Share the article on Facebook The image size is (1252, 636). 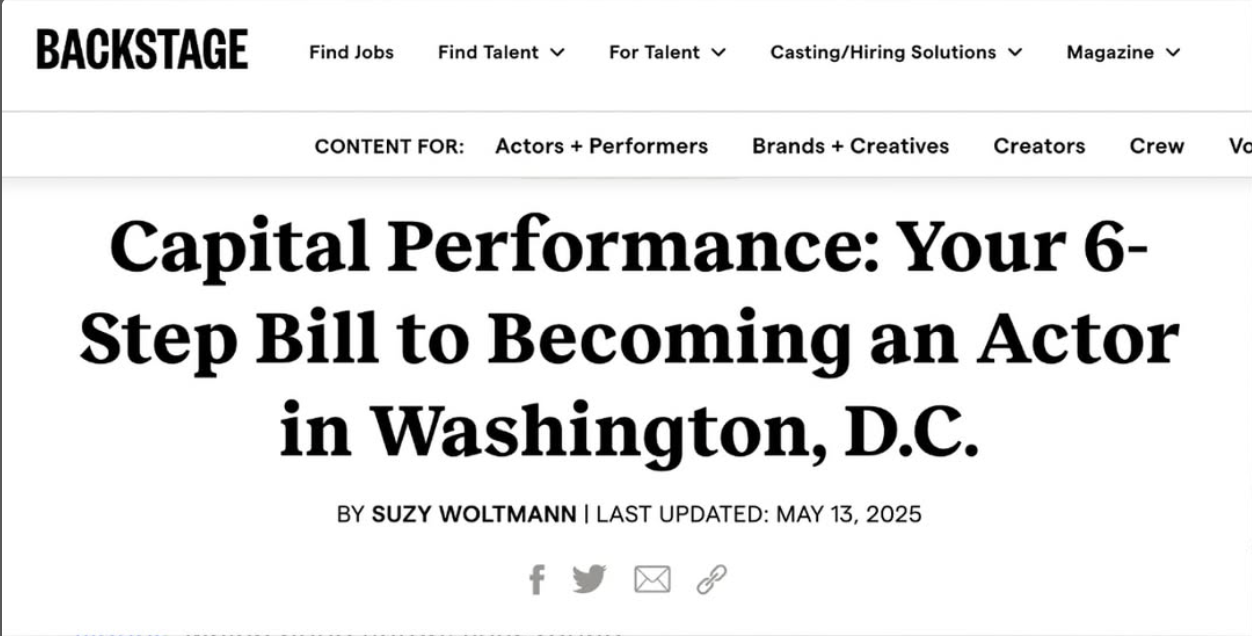(537, 579)
